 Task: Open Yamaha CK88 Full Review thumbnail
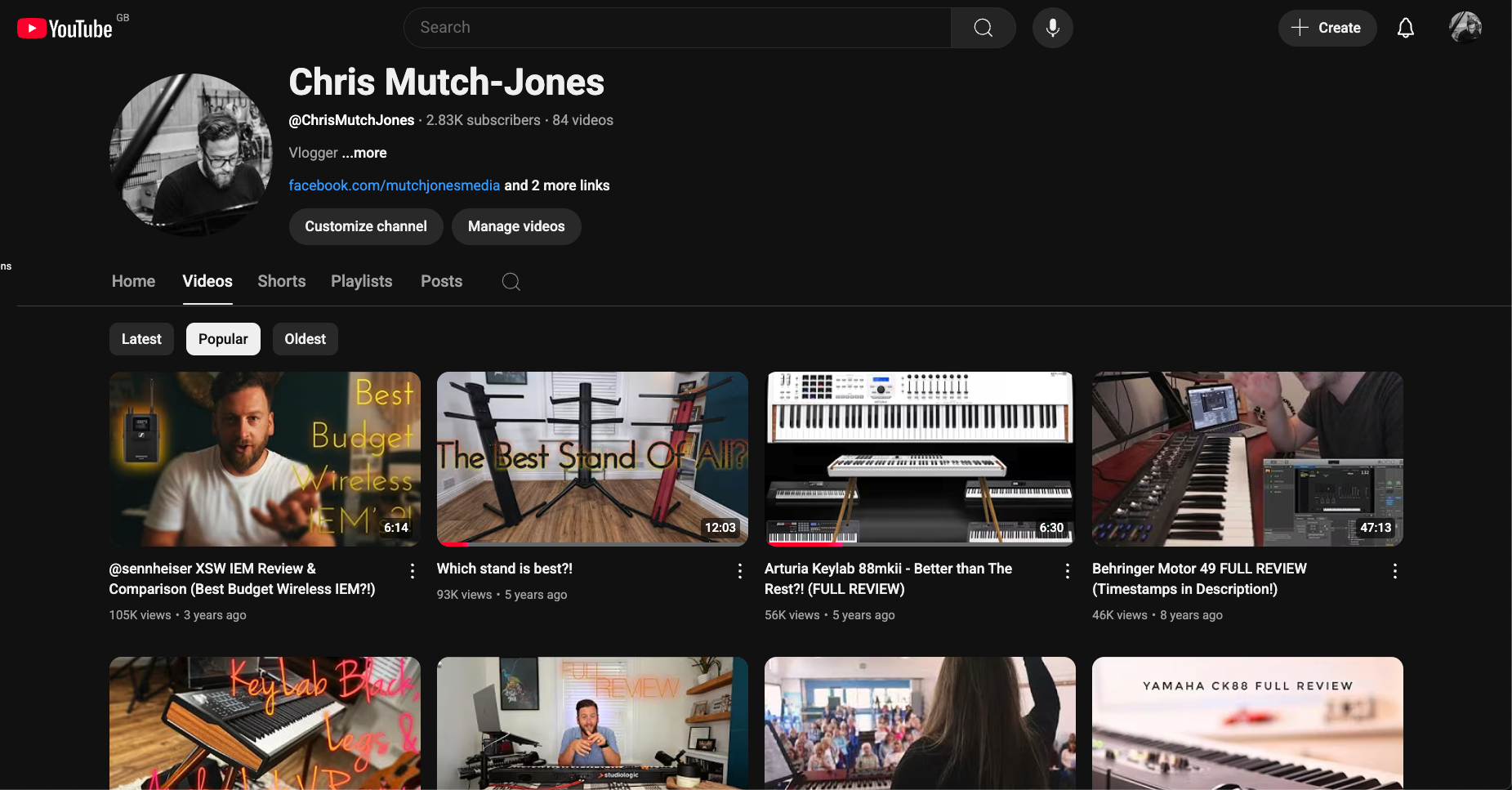pyautogui.click(x=1247, y=723)
